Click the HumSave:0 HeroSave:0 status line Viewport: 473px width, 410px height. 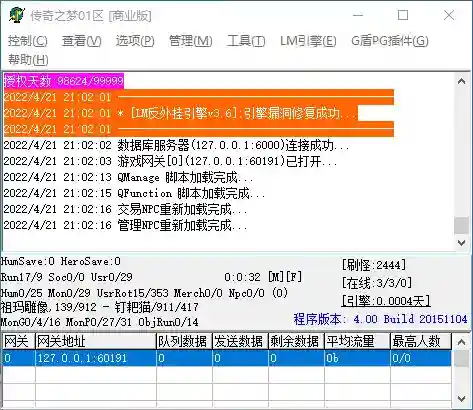(x=61, y=261)
